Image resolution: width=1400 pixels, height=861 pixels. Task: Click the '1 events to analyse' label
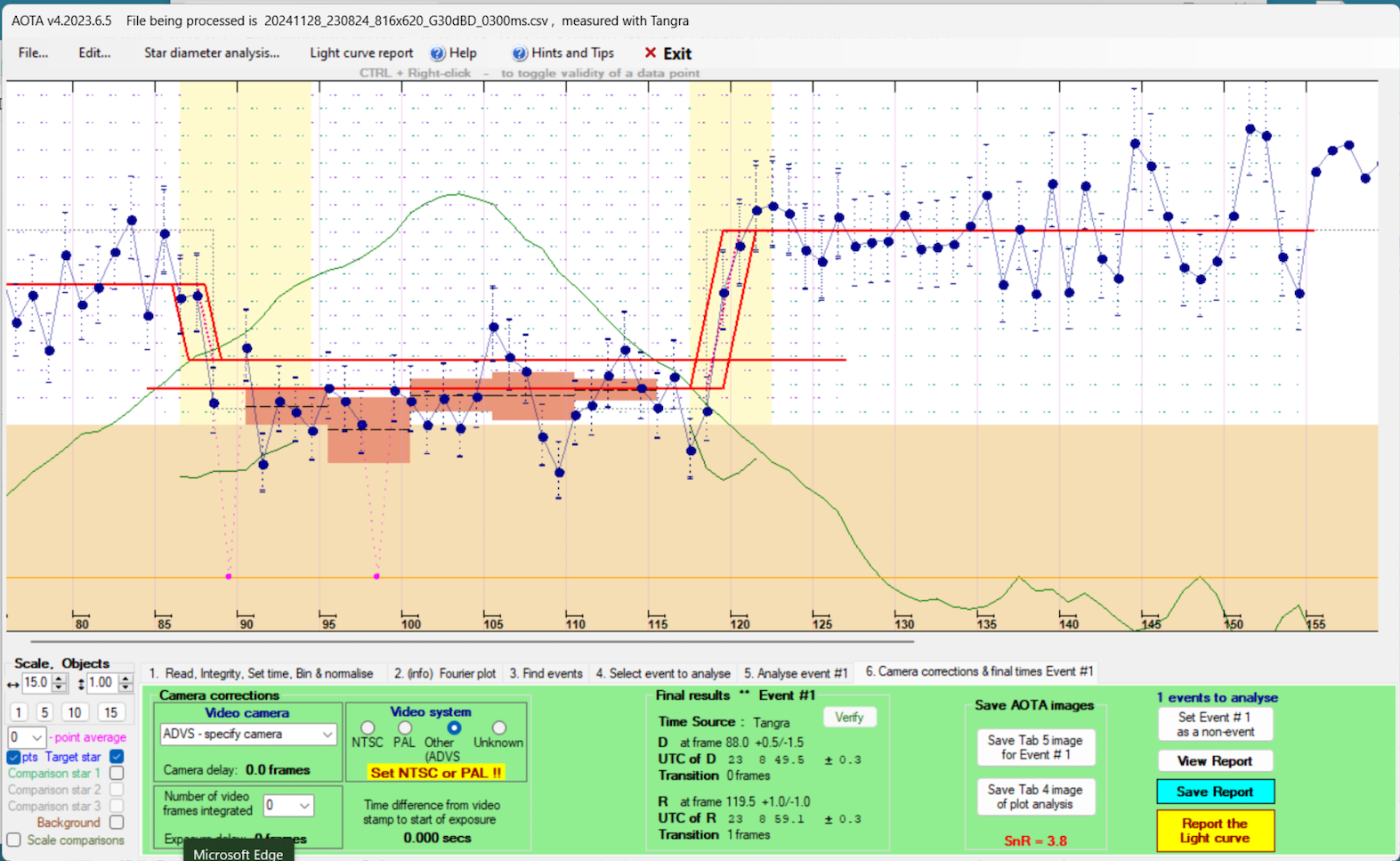tap(1218, 698)
